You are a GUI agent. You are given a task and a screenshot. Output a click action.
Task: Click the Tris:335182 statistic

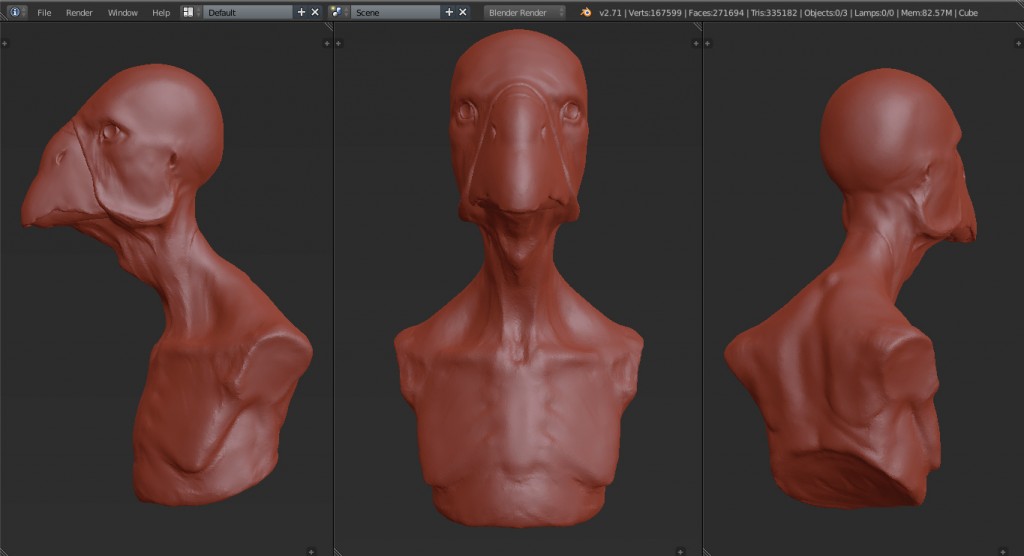[774, 12]
